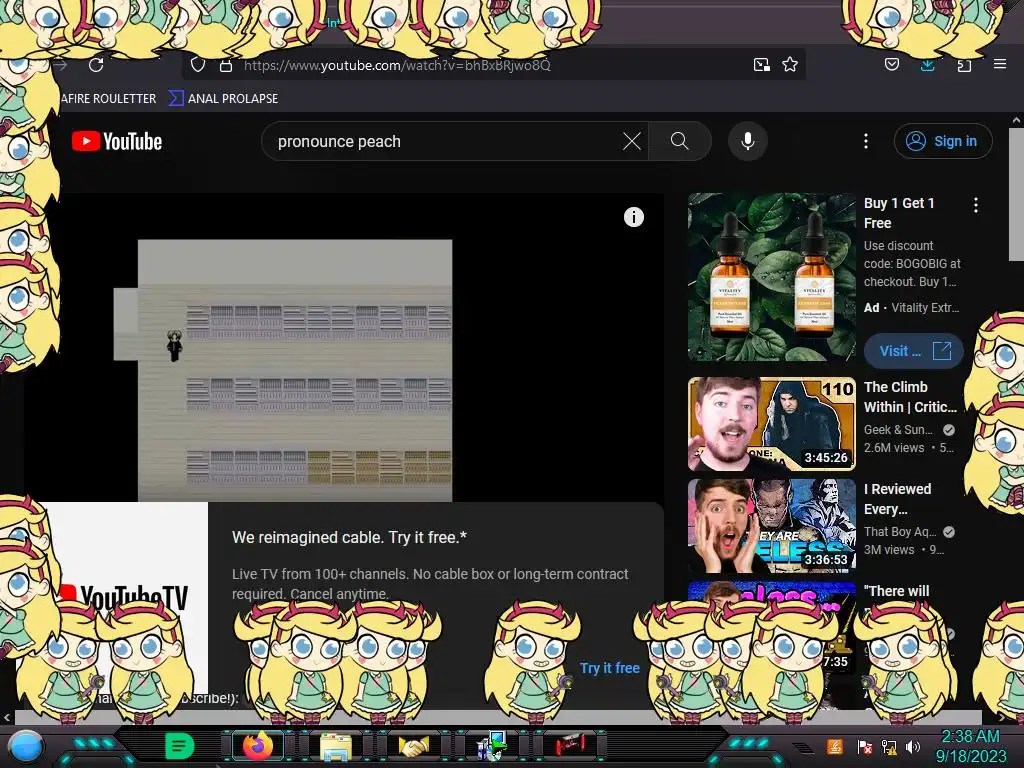Click the Vitality Extr advertiser name
This screenshot has width=1024, height=768.
coord(925,308)
